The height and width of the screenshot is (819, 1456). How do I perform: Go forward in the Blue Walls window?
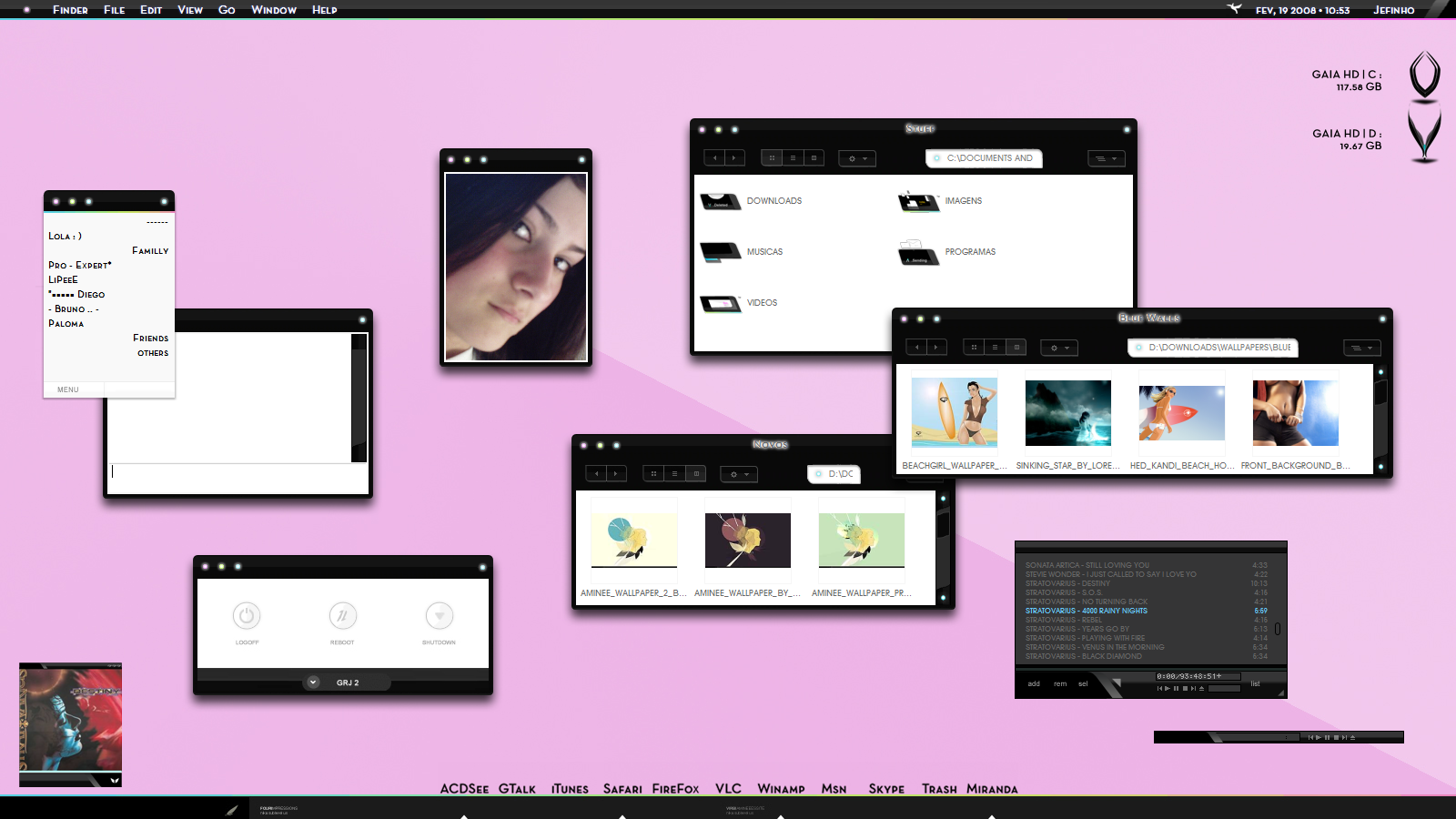(936, 348)
